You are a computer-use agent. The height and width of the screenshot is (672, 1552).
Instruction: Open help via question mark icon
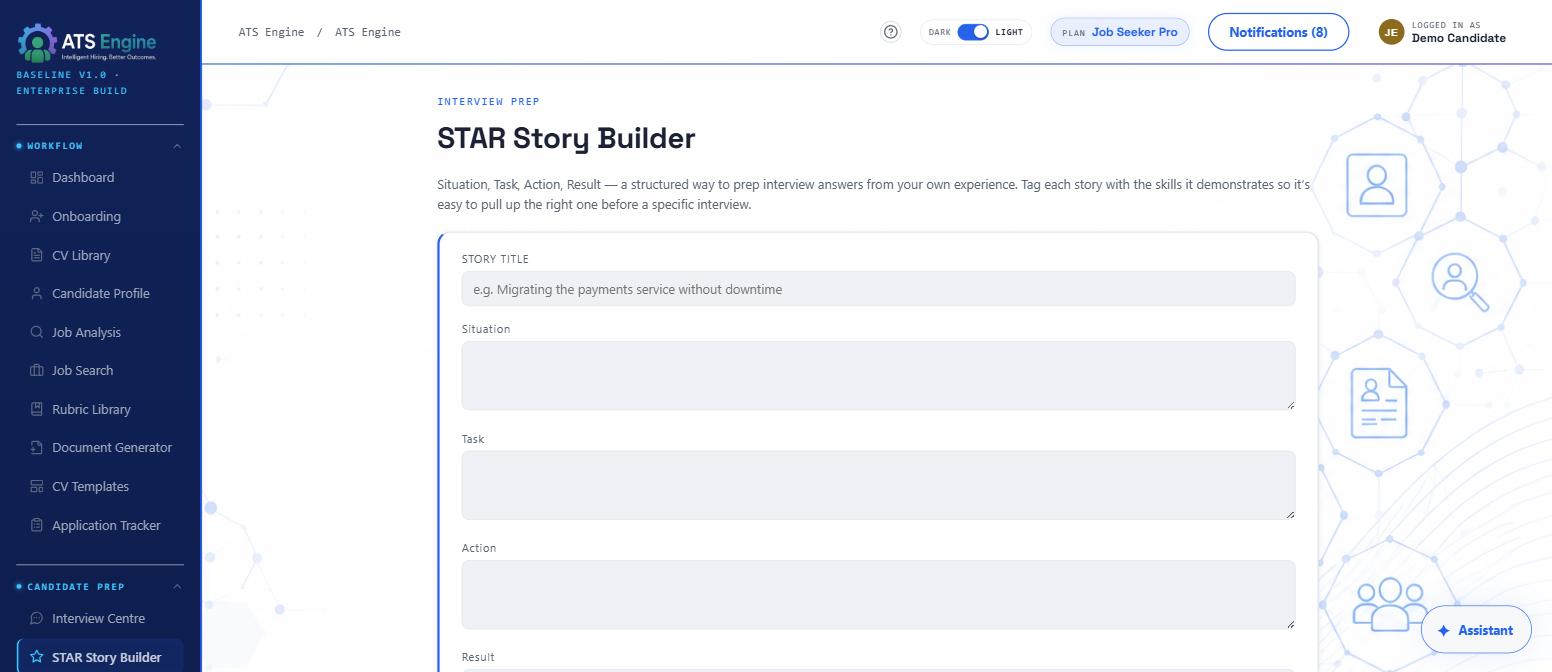pos(891,32)
